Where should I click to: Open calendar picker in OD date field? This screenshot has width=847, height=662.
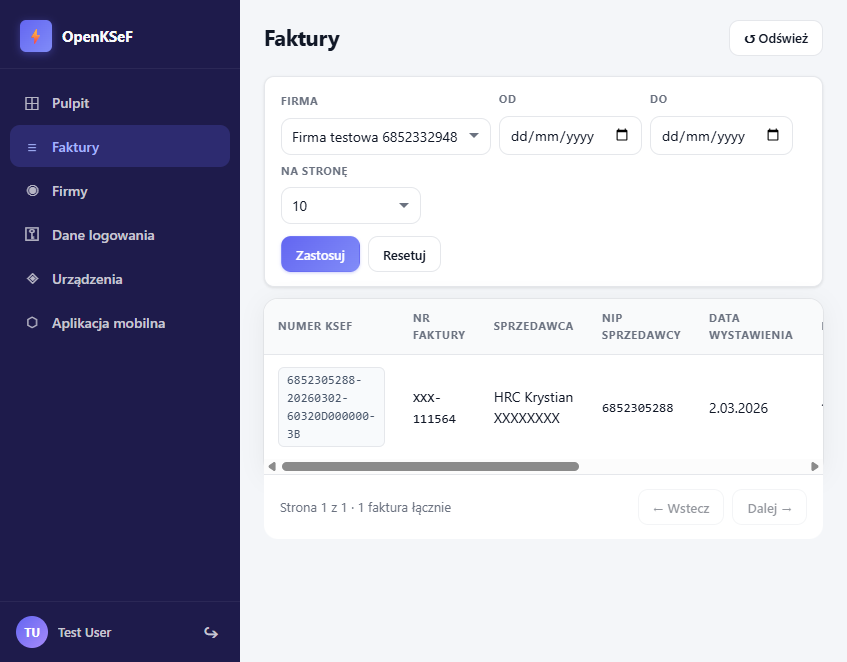pyautogui.click(x=622, y=136)
